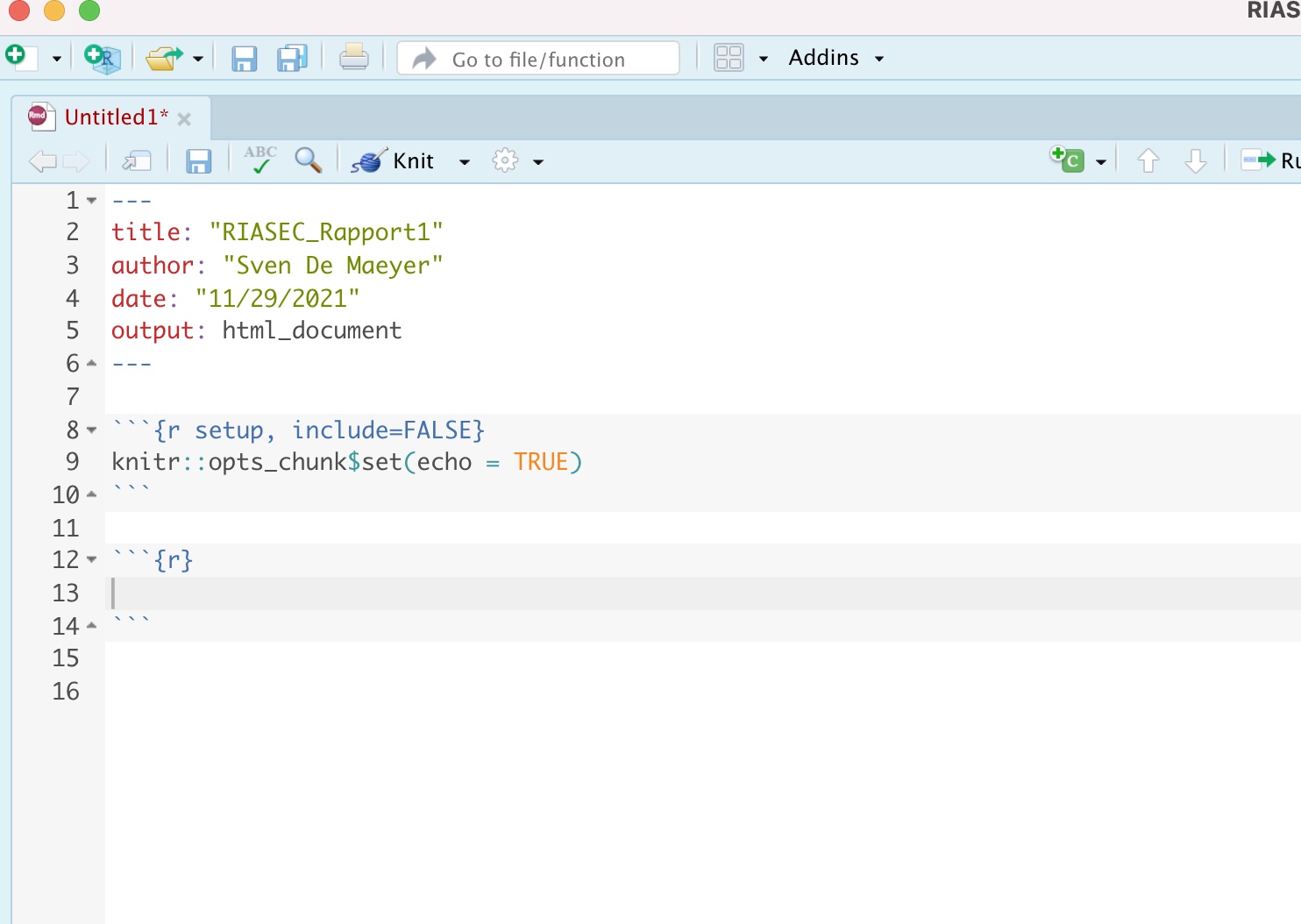Collapse the YAML end fold marker at line 6
The width and height of the screenshot is (1301, 924).
pyautogui.click(x=91, y=363)
